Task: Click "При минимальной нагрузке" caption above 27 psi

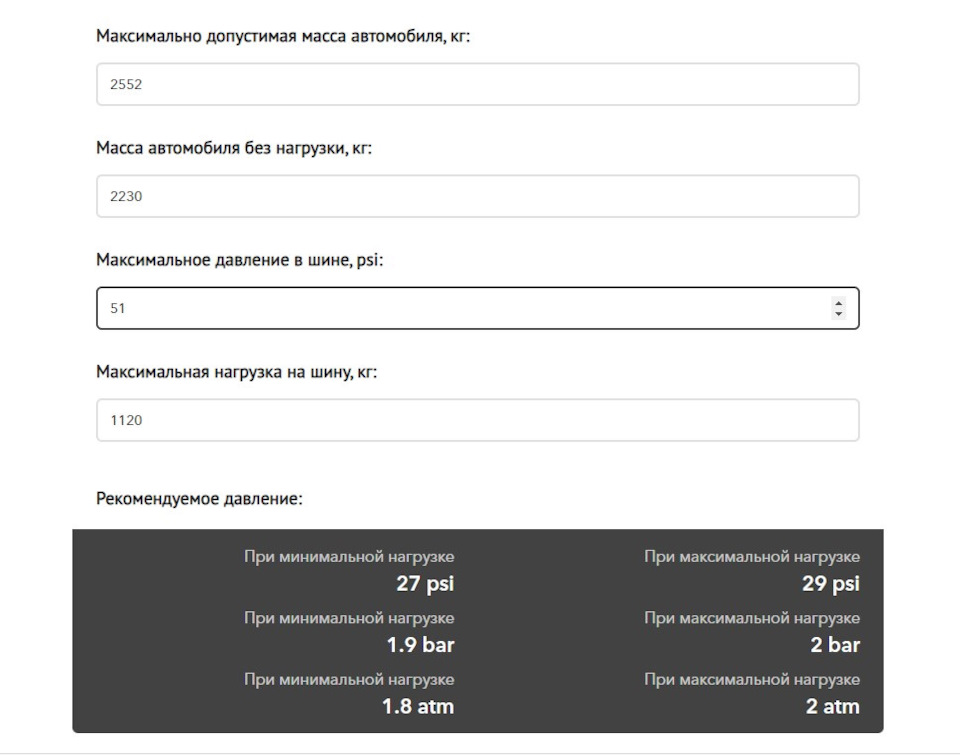Action: click(349, 557)
